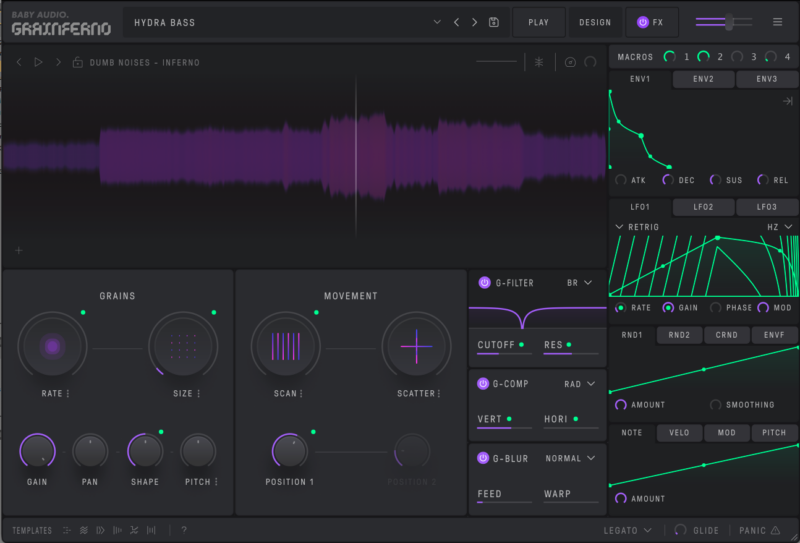
Task: Open SIZE options three-dot menu
Action: click(198, 393)
